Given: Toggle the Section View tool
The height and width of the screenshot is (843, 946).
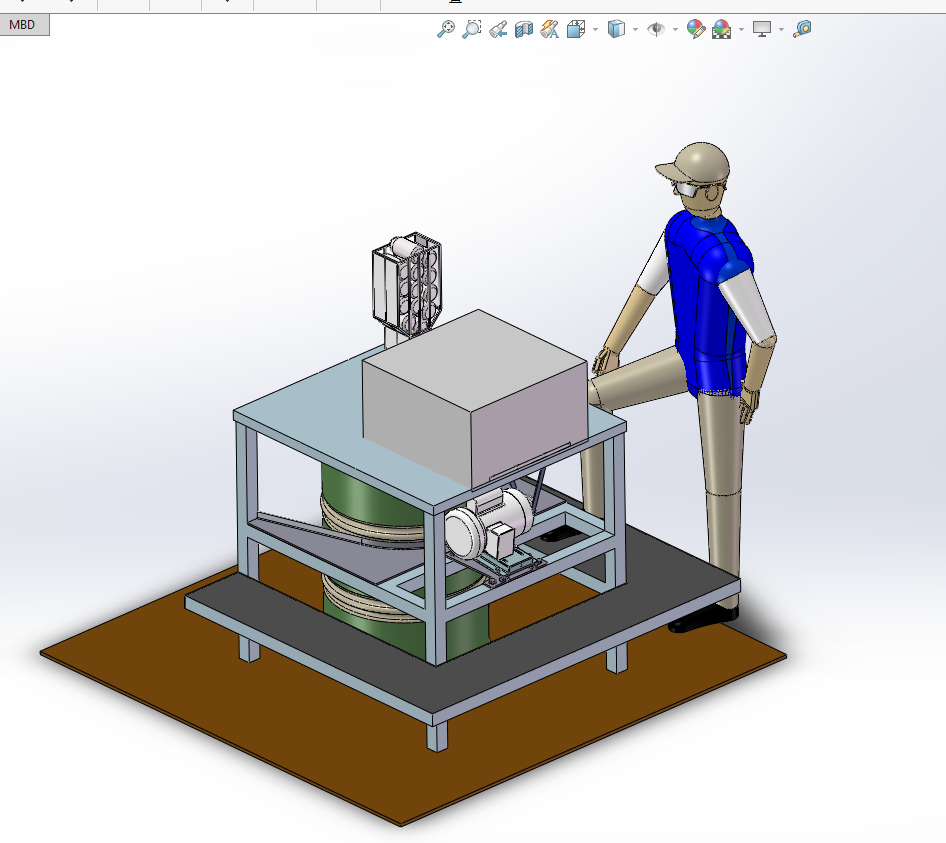Looking at the screenshot, I should pos(524,29).
